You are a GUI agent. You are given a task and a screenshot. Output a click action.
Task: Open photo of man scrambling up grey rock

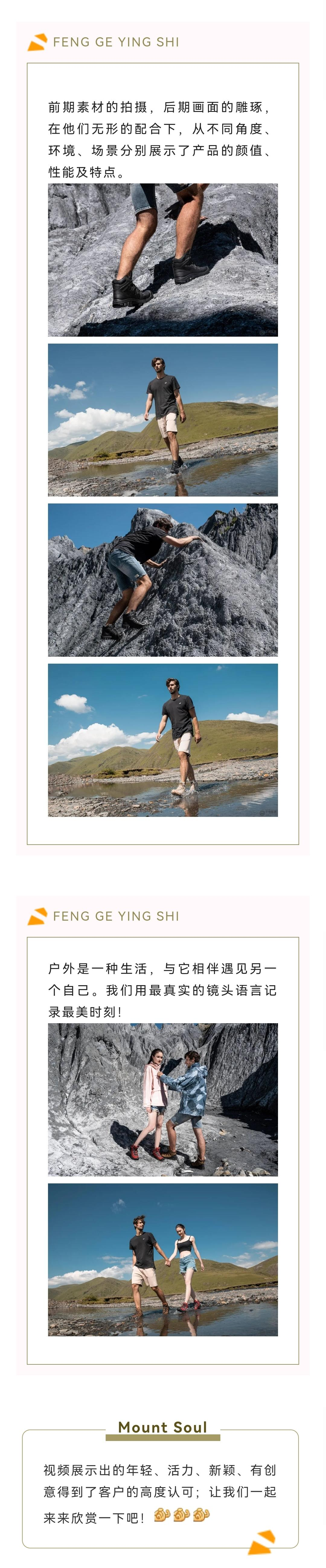pos(163,580)
